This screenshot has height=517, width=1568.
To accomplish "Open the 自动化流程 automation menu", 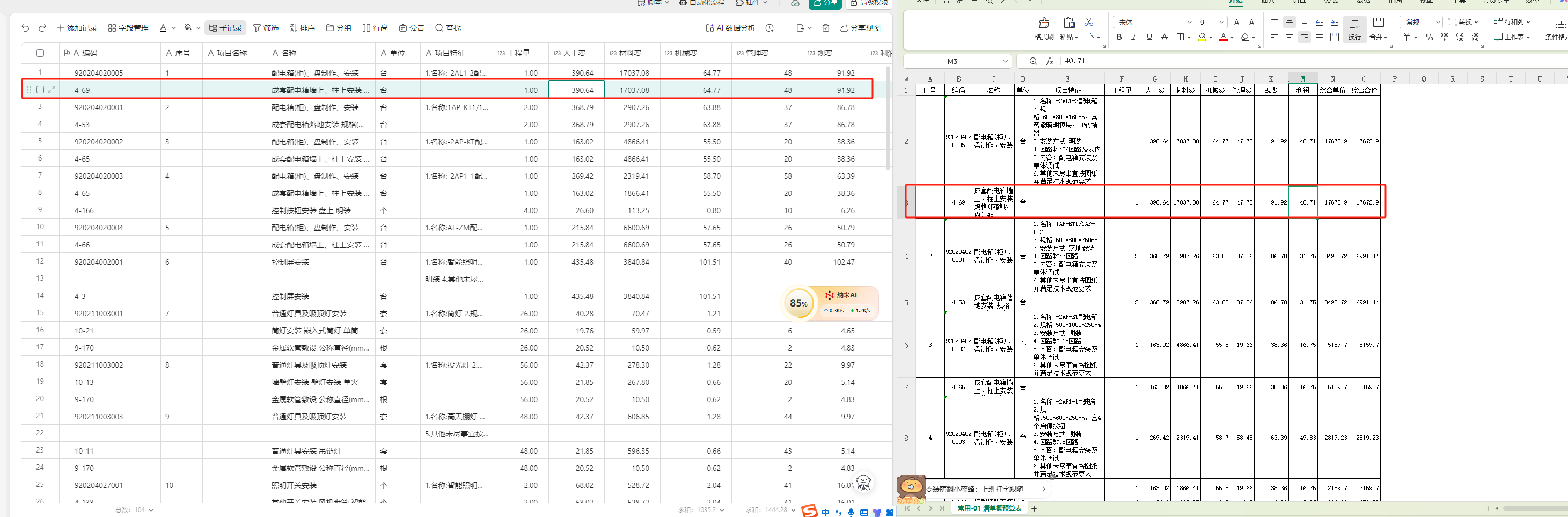I will click(x=701, y=3).
